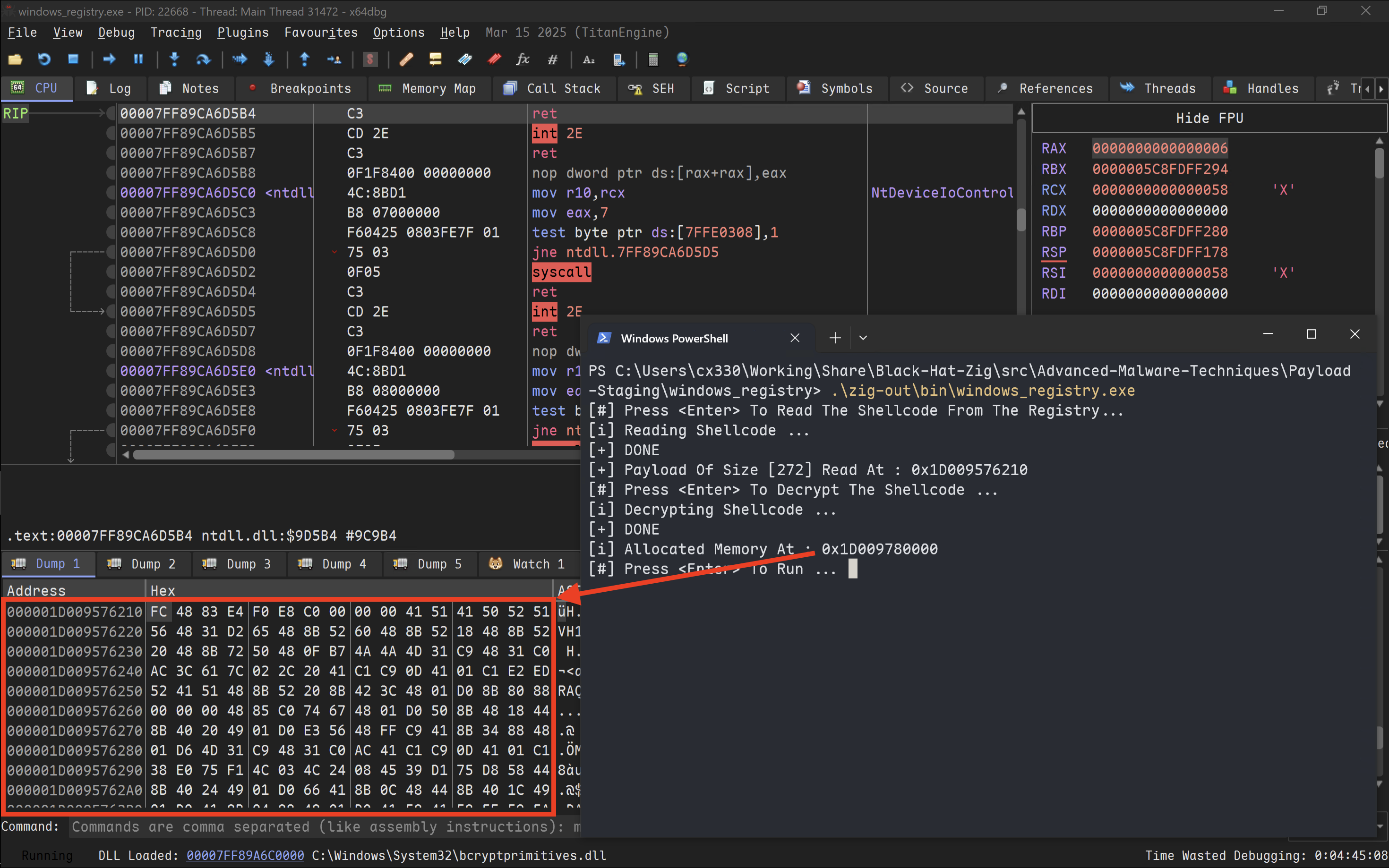Focus the Command input field

325,827
